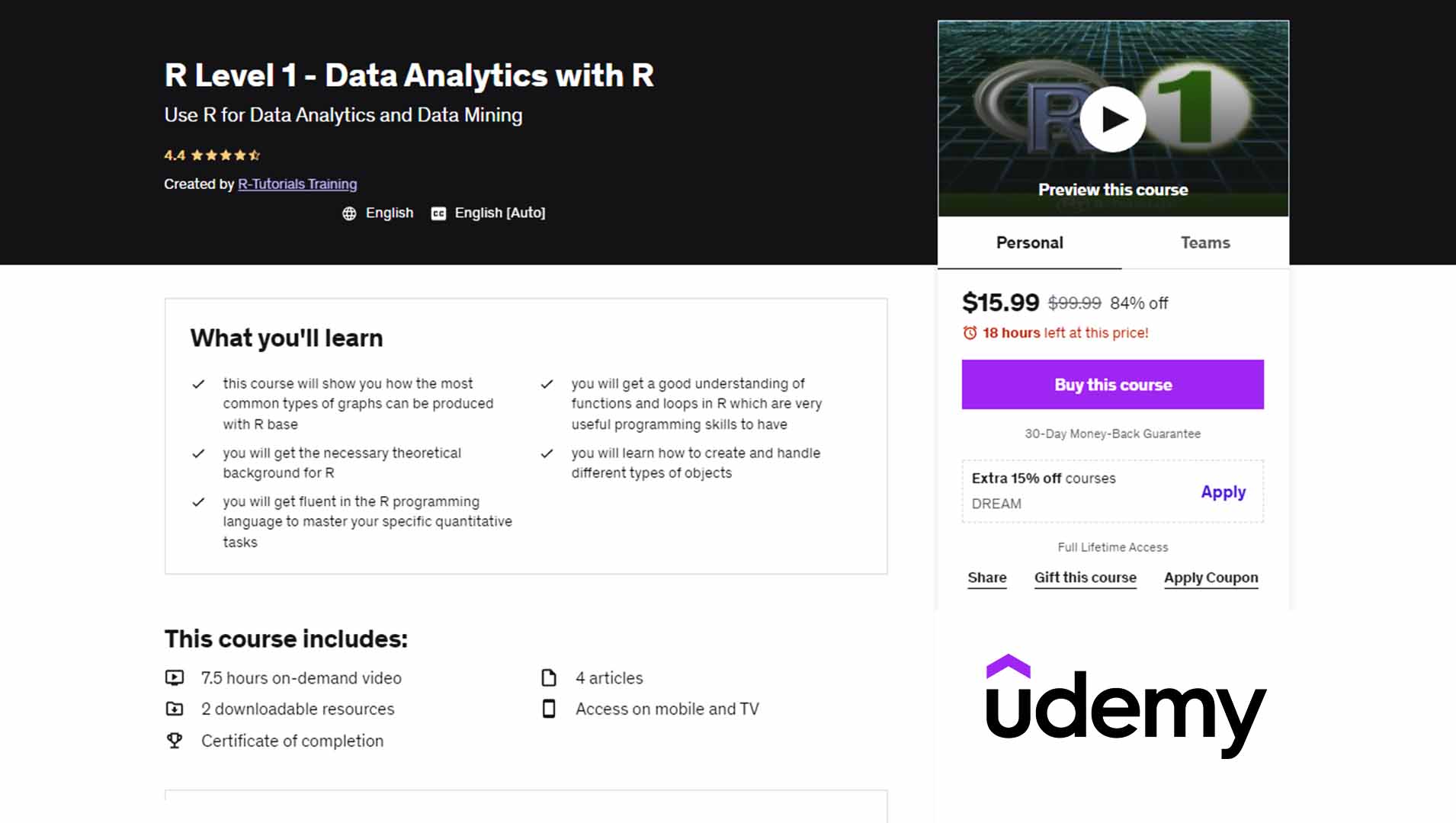Click Apply Coupon link
This screenshot has height=823, width=1456.
click(1210, 578)
